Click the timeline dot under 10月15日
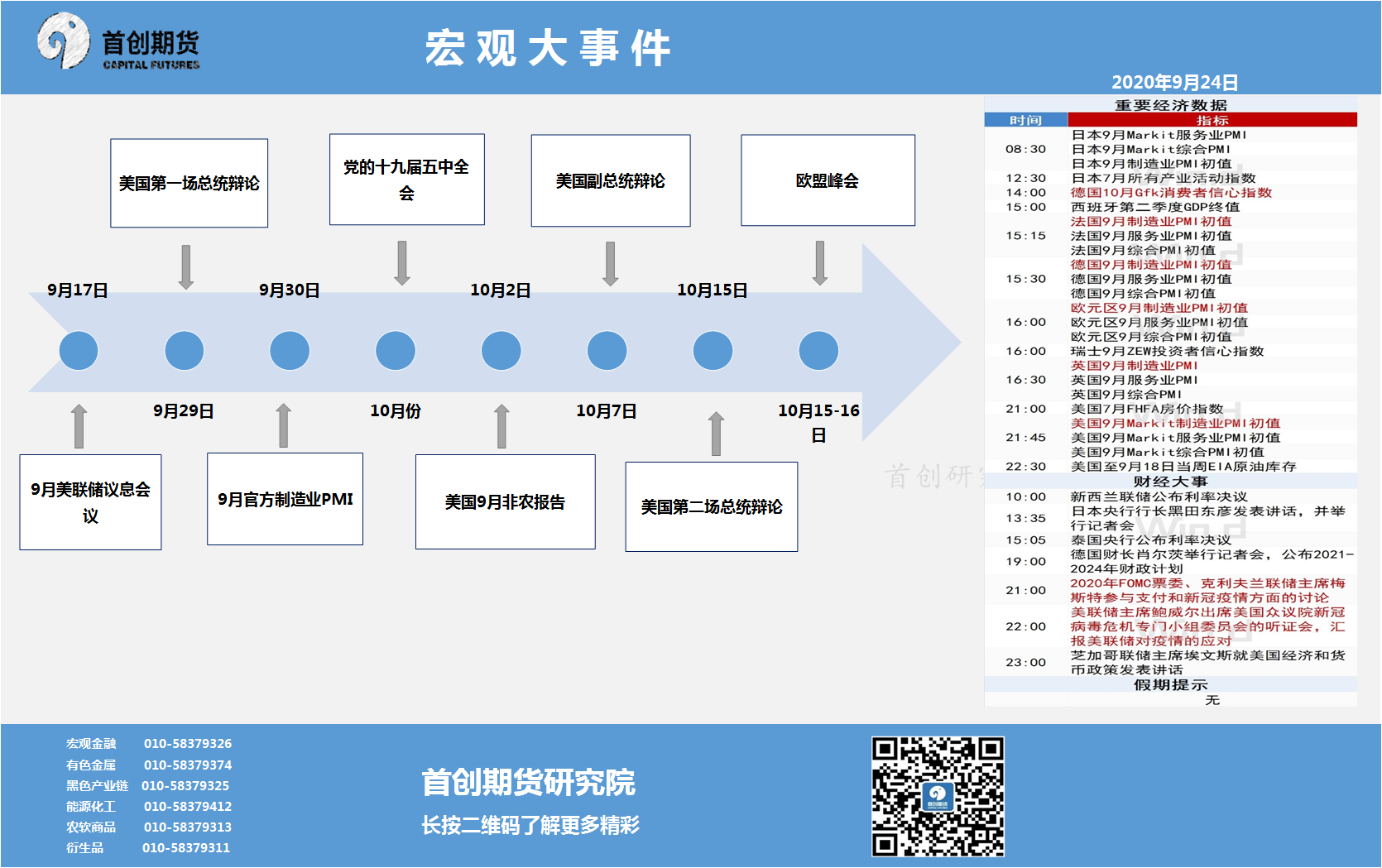This screenshot has width=1382, height=868. [x=713, y=351]
